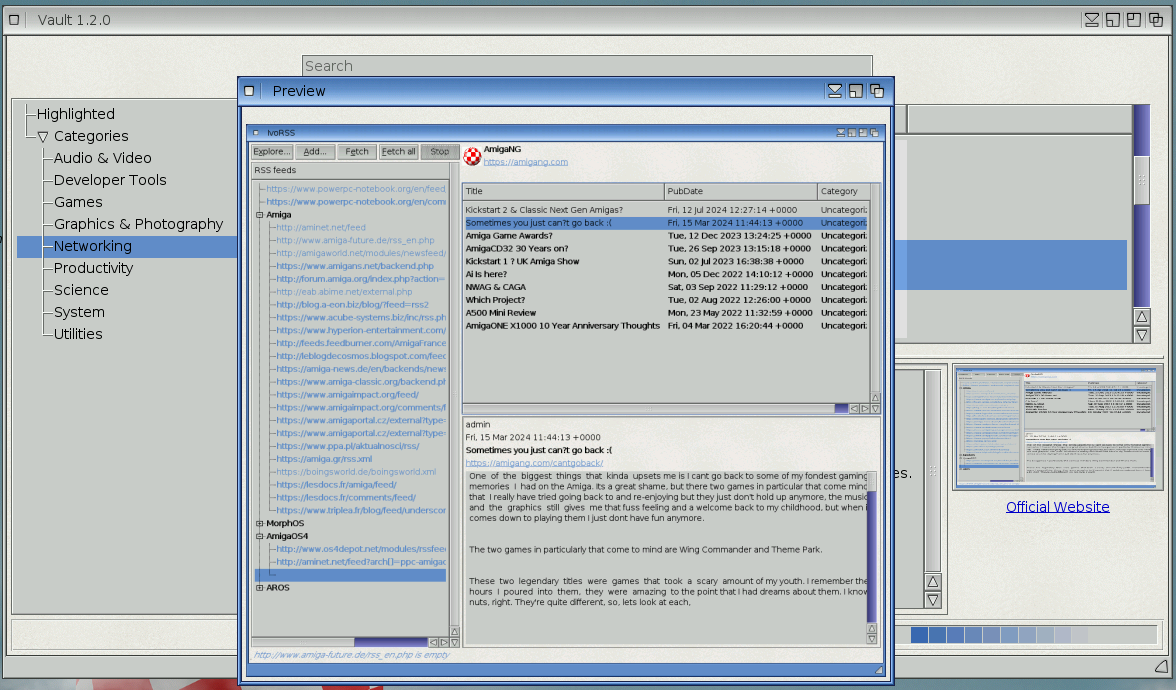Click the AmigaNG boing ball icon
This screenshot has height=690, width=1176.
[x=472, y=156]
